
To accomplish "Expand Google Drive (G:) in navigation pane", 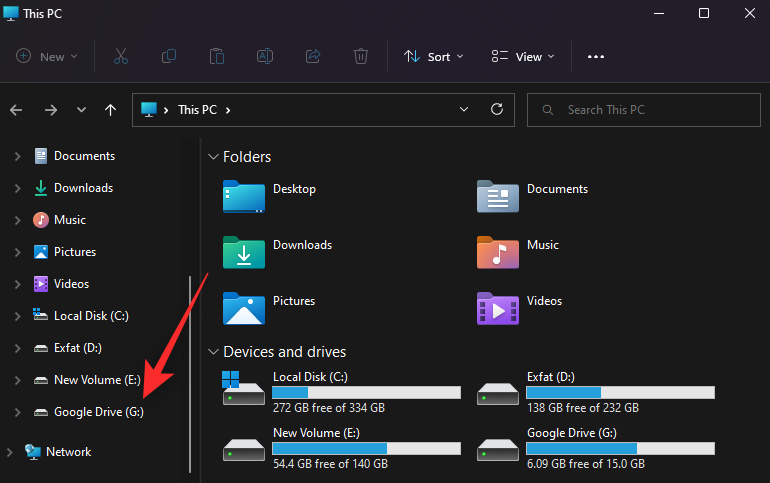I will pyautogui.click(x=18, y=412).
